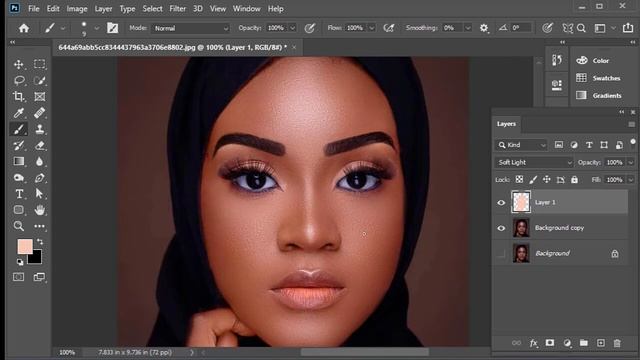Open the Gradients panel

coord(599,96)
